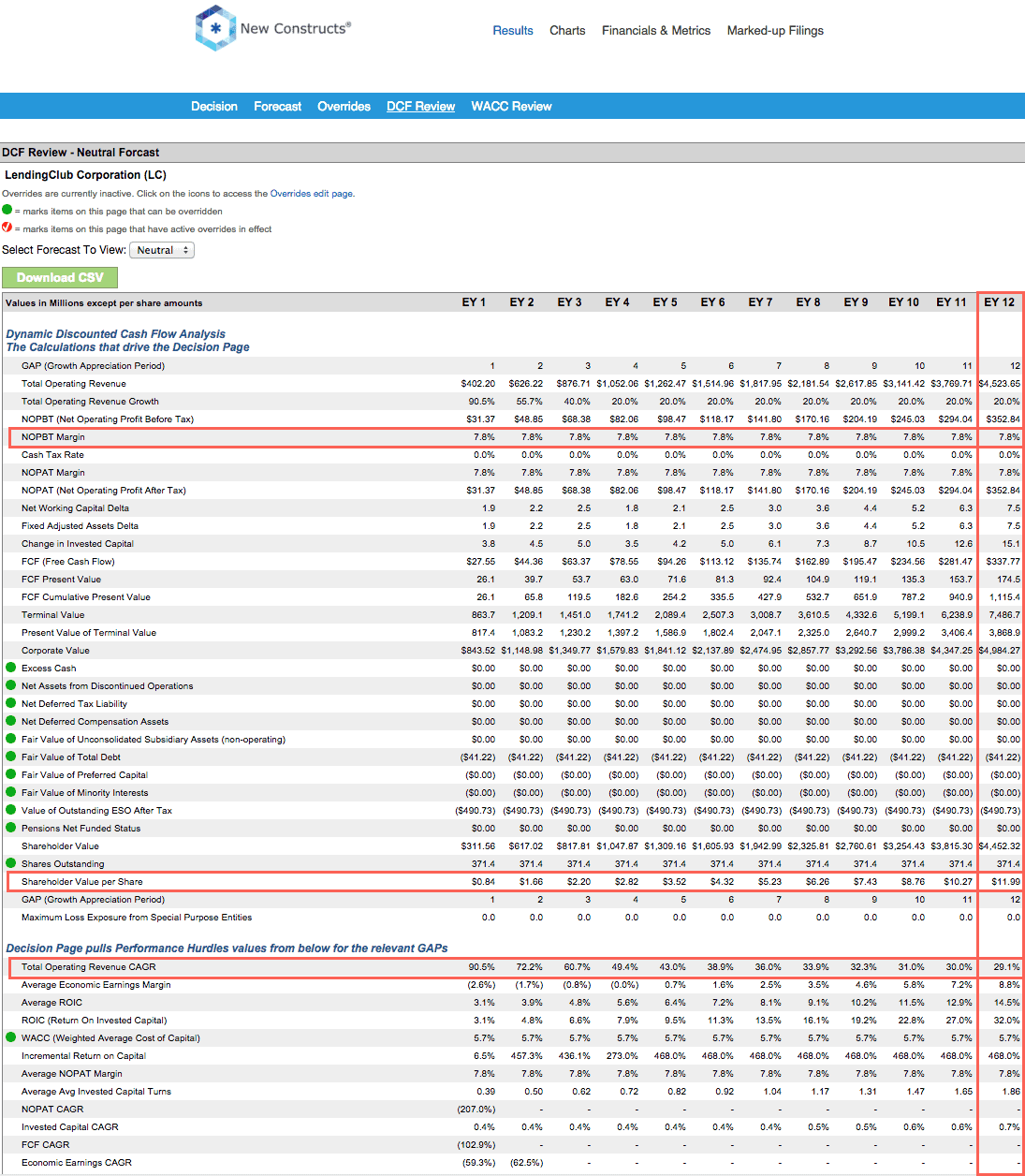1025x1176 pixels.
Task: Click the Total Operating Revenue row label
Action: pos(74,384)
